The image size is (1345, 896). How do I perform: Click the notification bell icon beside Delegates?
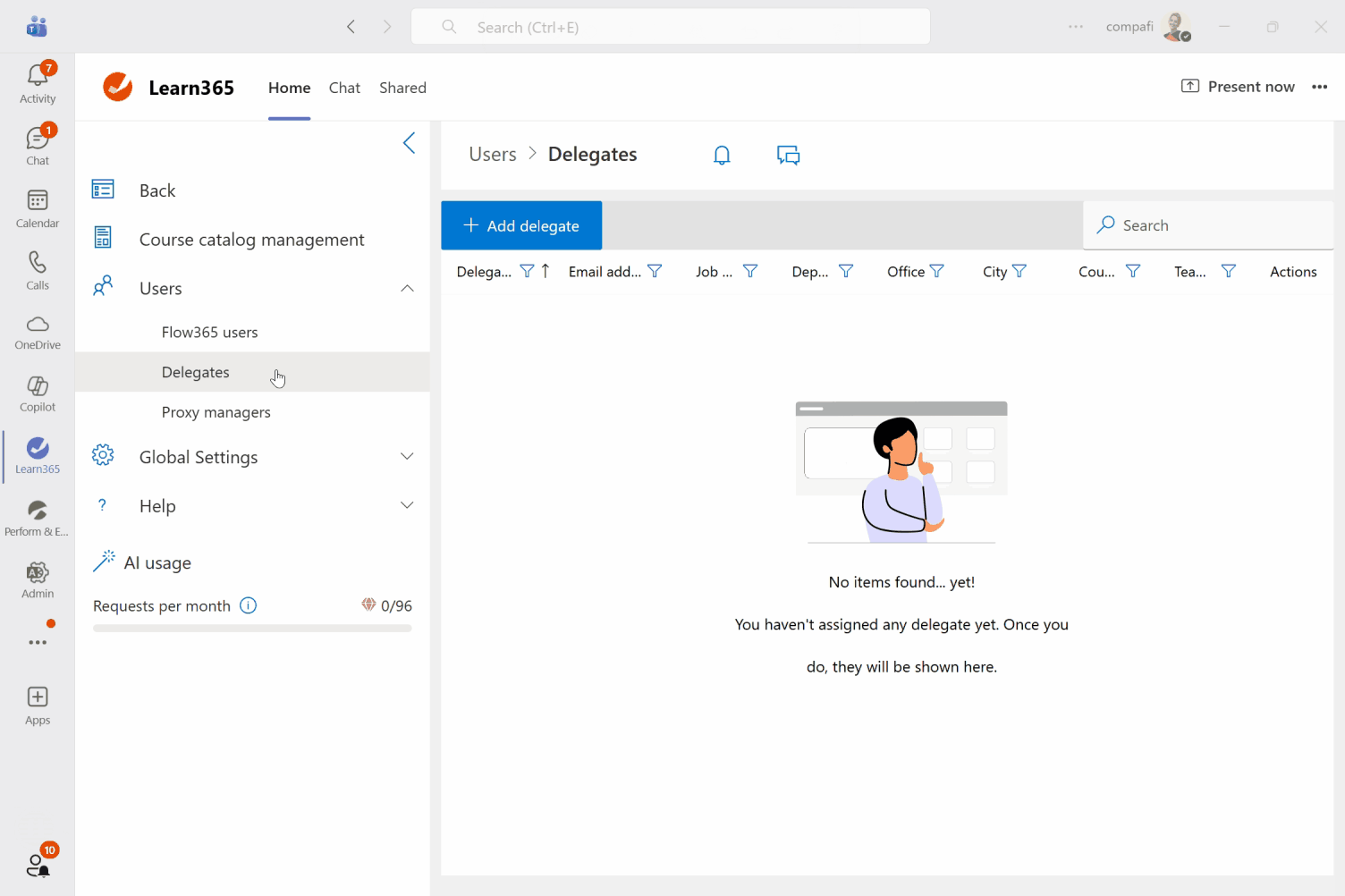(722, 156)
